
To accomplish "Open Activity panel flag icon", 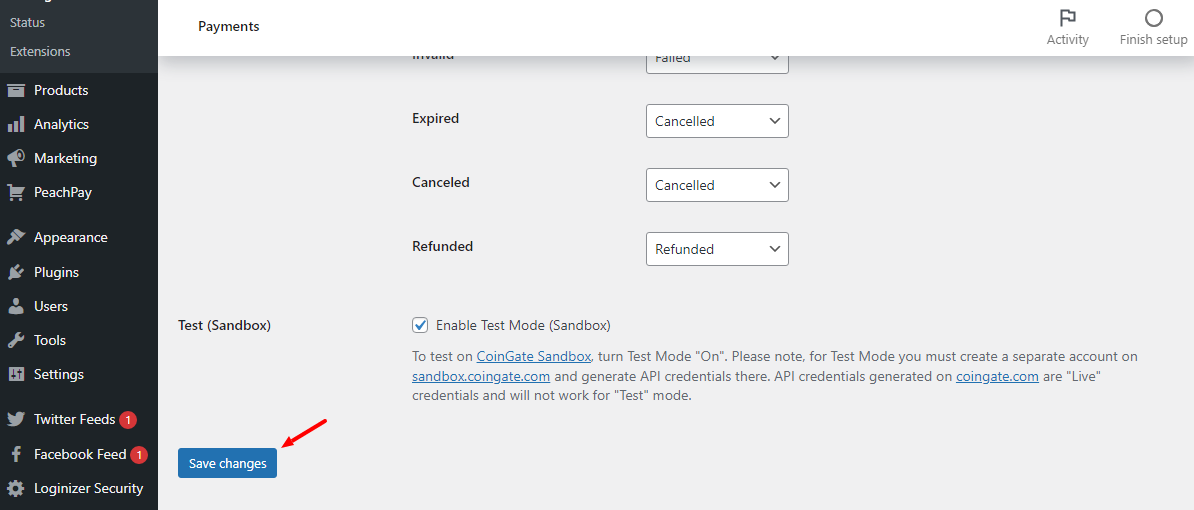I will [x=1067, y=18].
